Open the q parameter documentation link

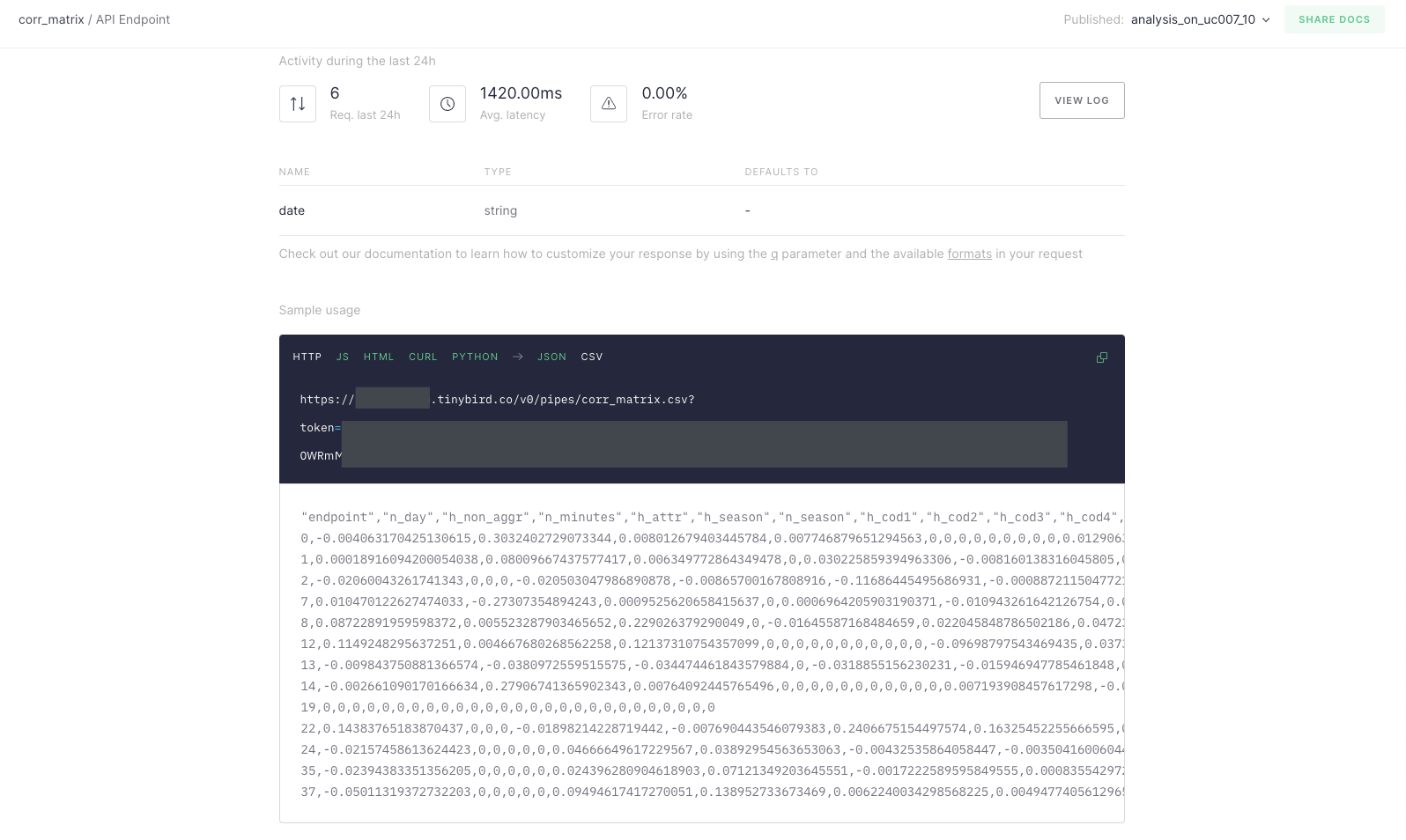pos(774,254)
